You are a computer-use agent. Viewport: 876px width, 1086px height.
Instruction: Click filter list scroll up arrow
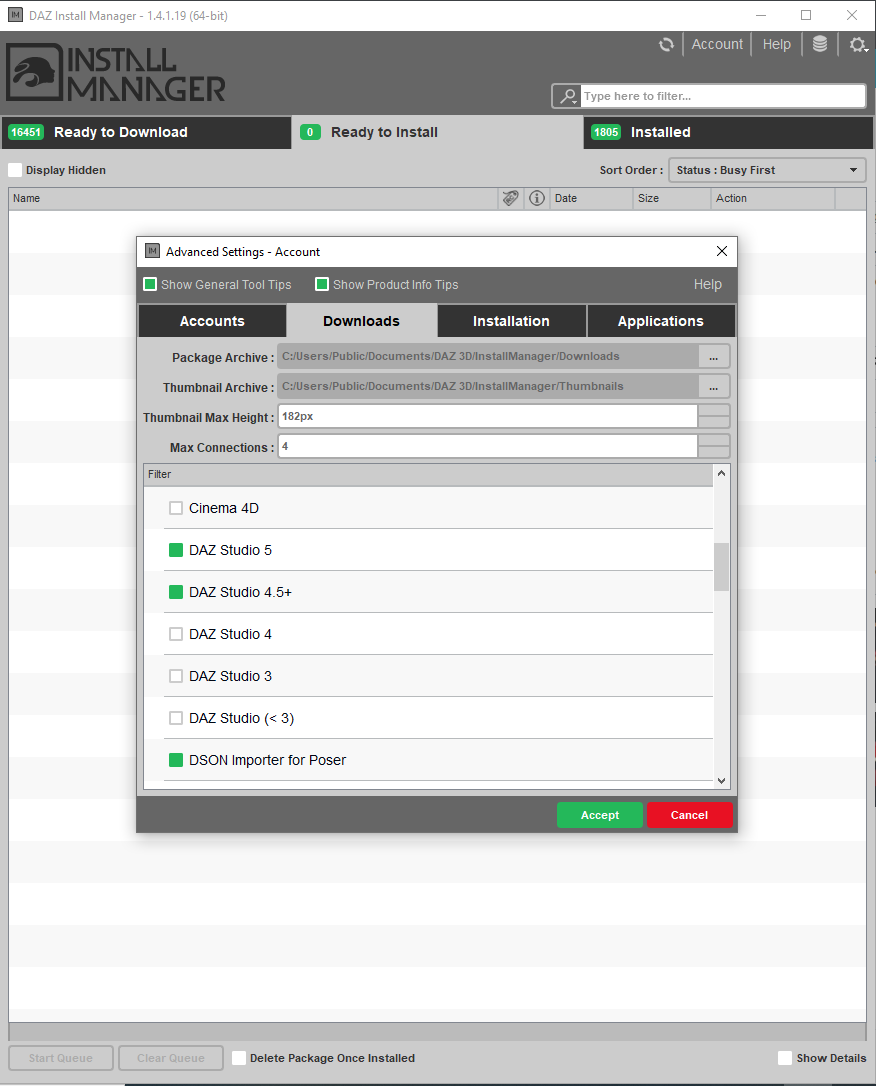pyautogui.click(x=721, y=474)
